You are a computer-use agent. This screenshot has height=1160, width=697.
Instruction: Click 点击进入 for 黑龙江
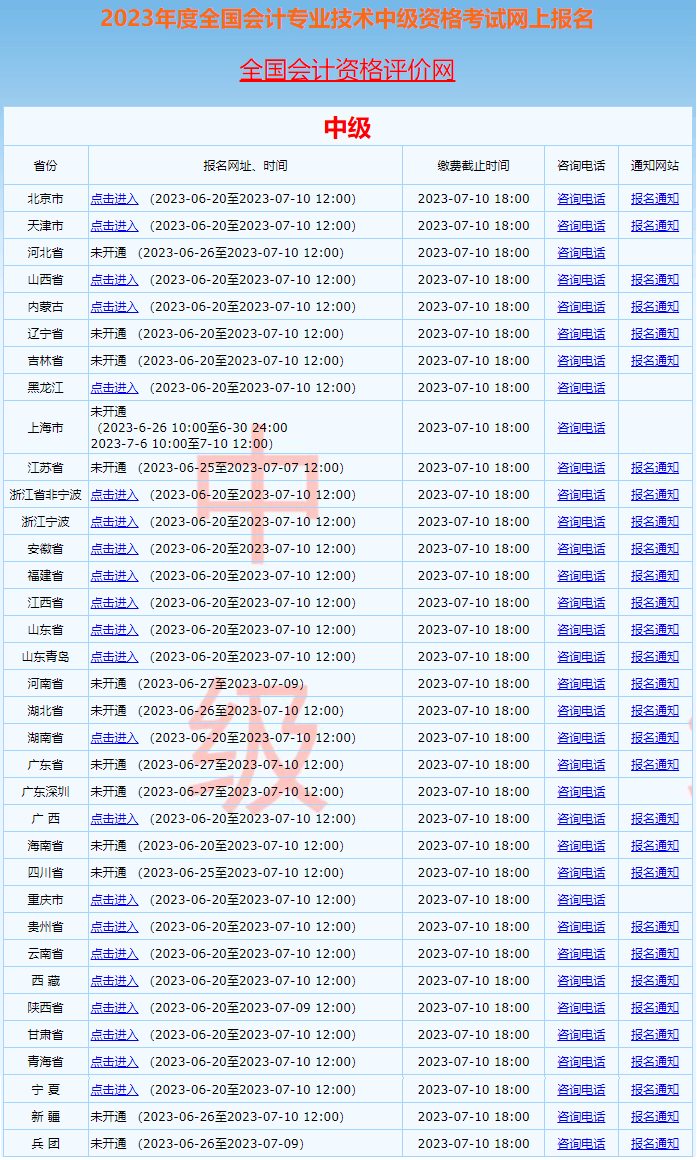(114, 388)
